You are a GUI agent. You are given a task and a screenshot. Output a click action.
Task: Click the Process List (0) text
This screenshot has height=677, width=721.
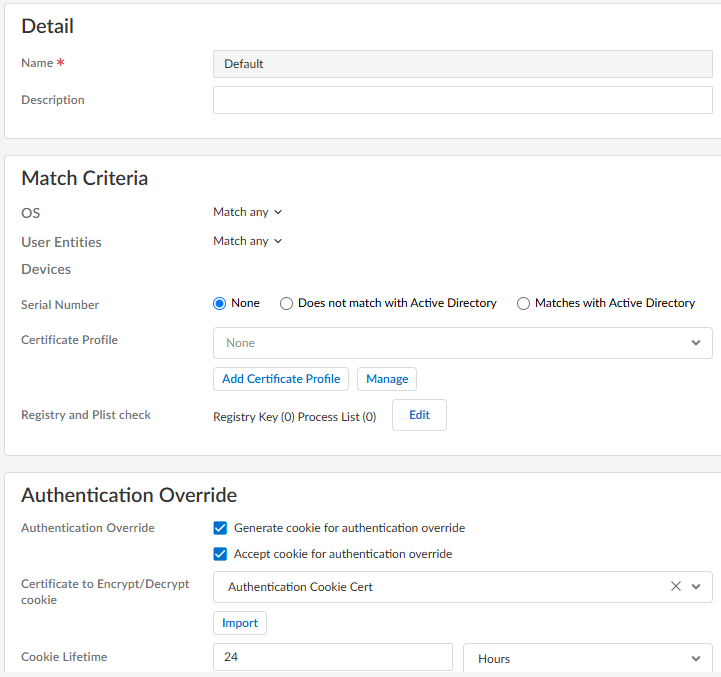pos(337,417)
